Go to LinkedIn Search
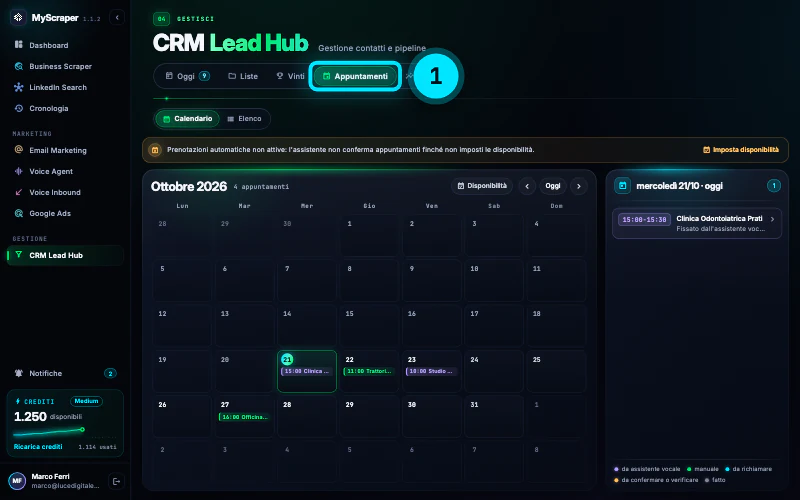Screen dimensions: 800x500 (58, 87)
